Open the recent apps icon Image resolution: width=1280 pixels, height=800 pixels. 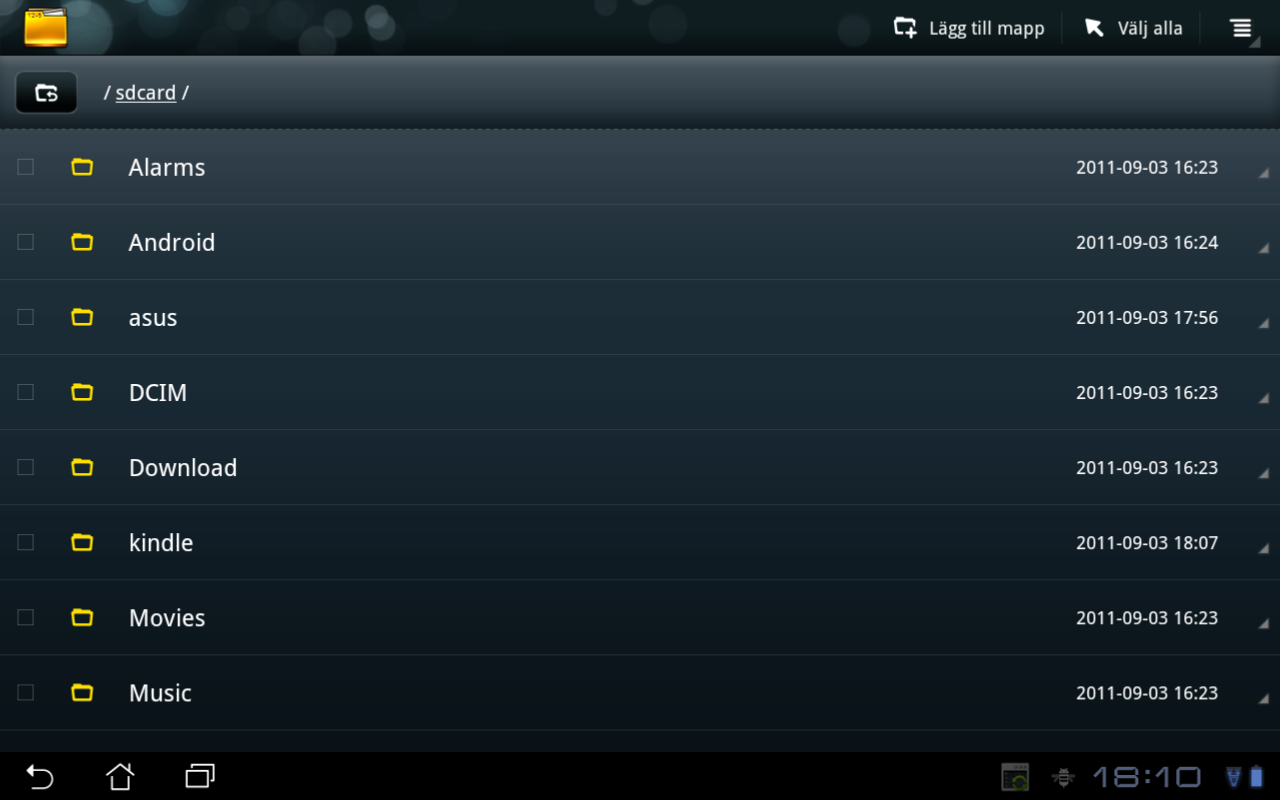tap(200, 776)
